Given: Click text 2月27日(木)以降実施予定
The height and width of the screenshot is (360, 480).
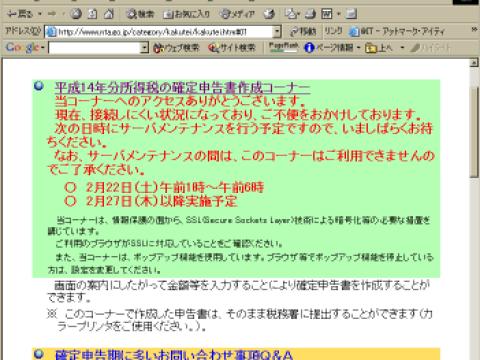Looking at the screenshot, I should coord(162,201).
